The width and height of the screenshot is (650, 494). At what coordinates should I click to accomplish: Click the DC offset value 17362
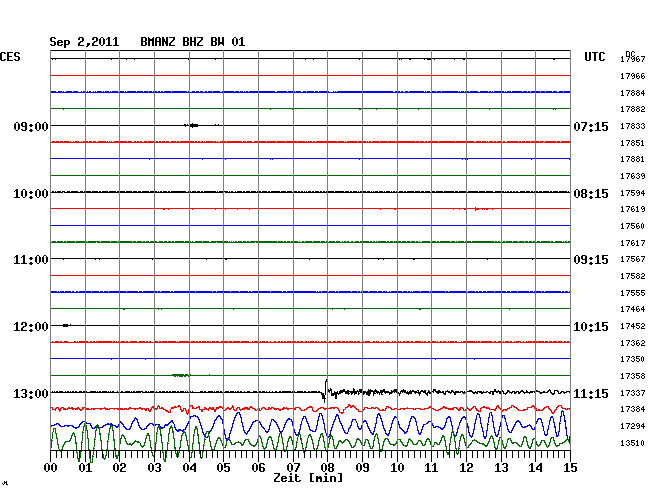point(633,343)
